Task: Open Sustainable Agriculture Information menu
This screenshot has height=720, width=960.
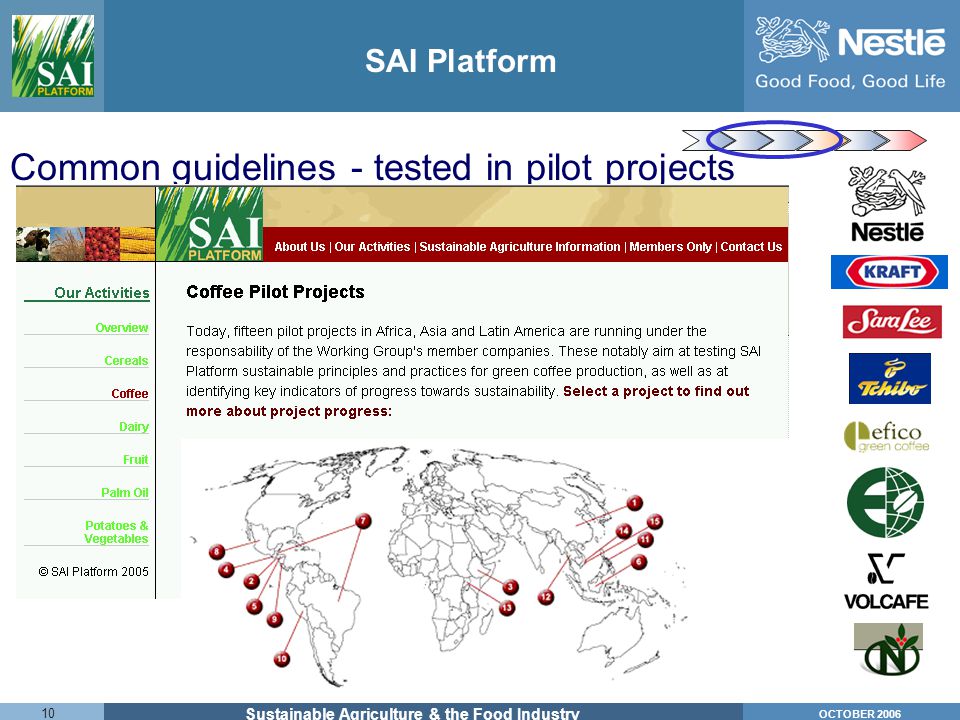Action: coord(520,247)
